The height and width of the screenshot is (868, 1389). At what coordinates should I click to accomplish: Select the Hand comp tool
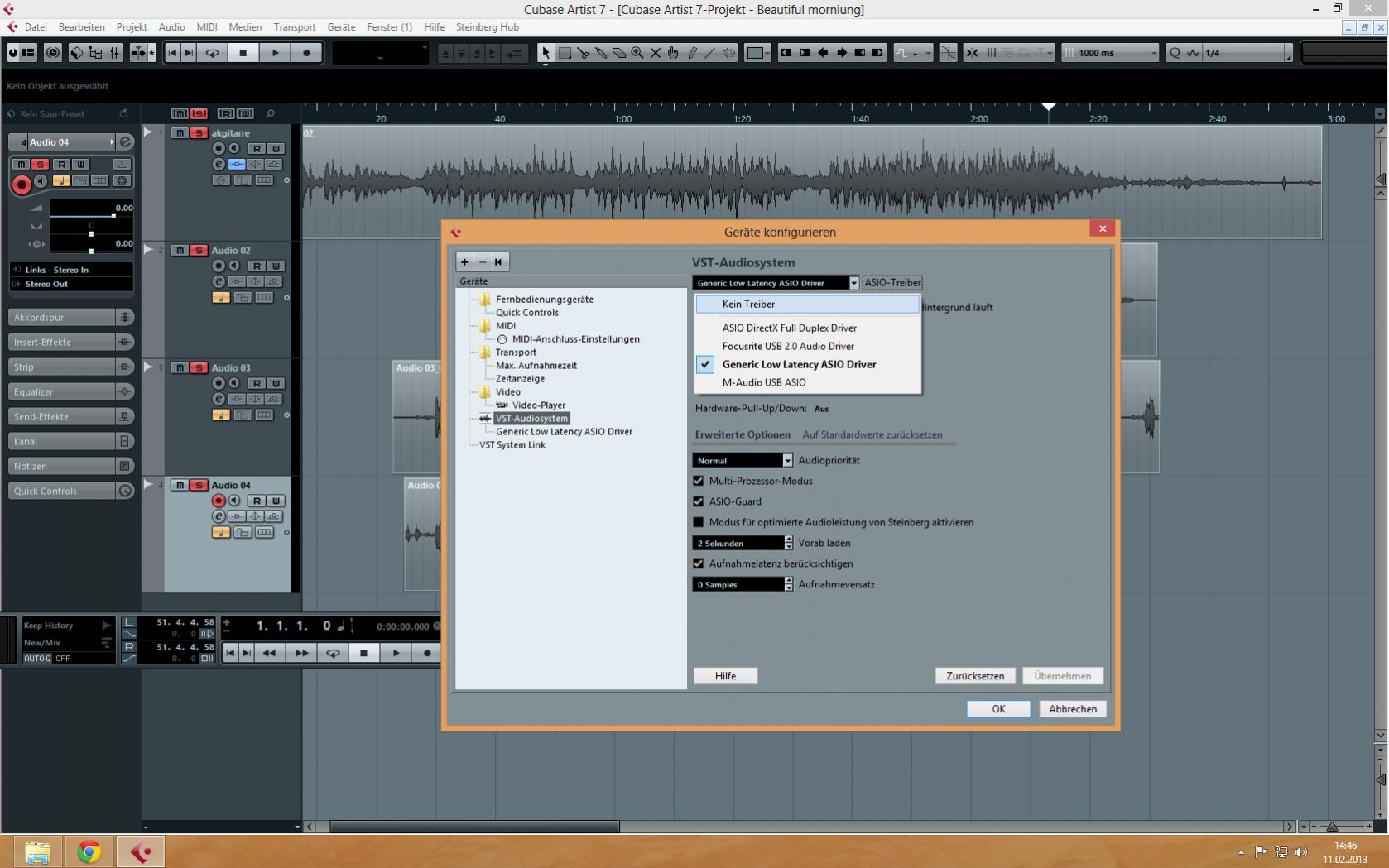pyautogui.click(x=673, y=53)
